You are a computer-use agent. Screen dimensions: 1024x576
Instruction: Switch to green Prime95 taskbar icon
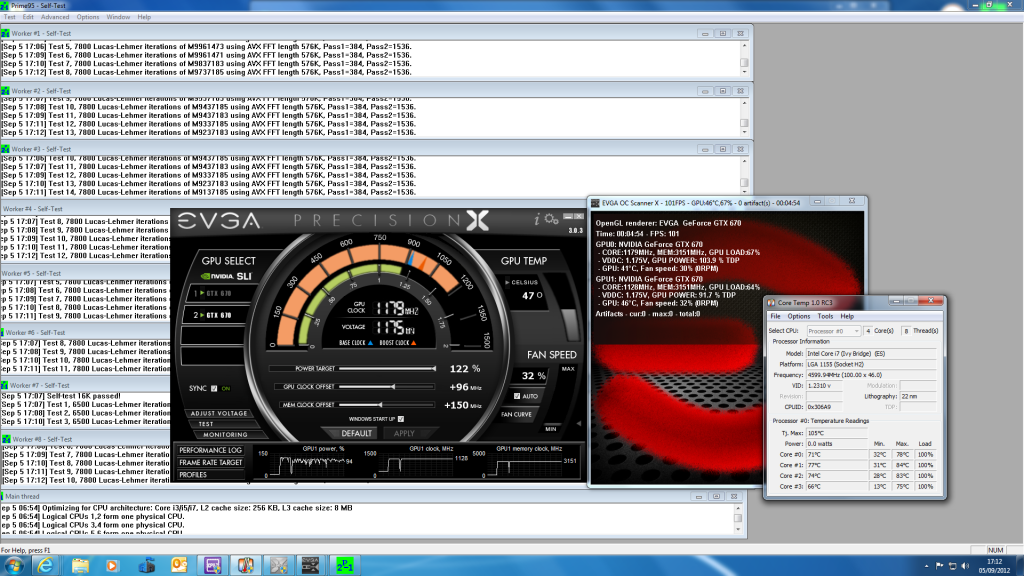coord(343,565)
